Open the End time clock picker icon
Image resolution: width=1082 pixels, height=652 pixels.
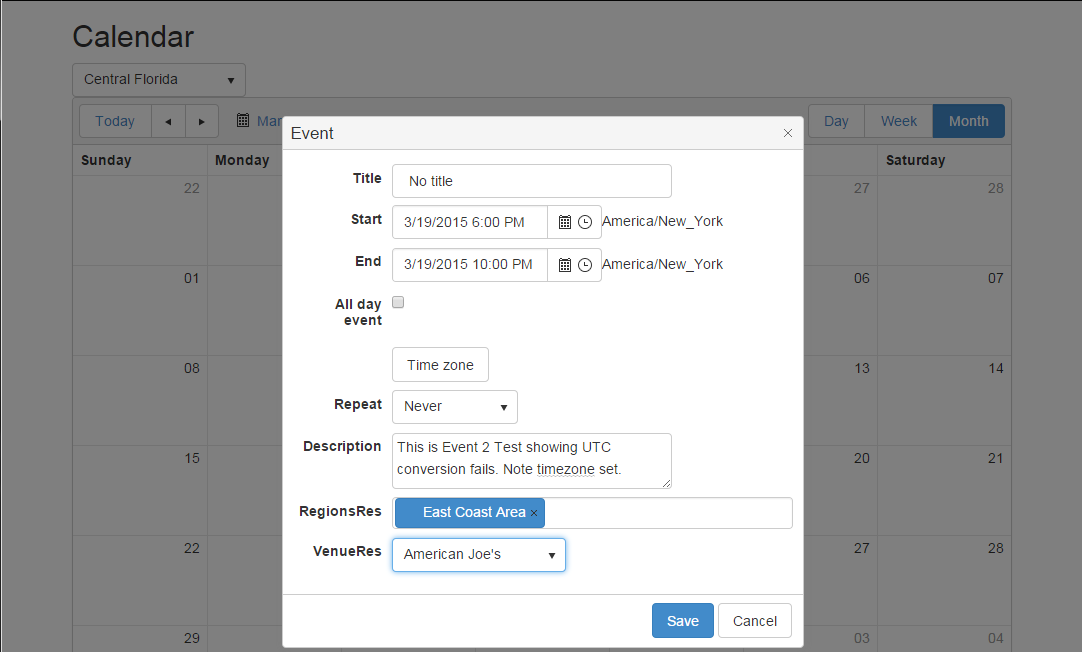pos(585,265)
